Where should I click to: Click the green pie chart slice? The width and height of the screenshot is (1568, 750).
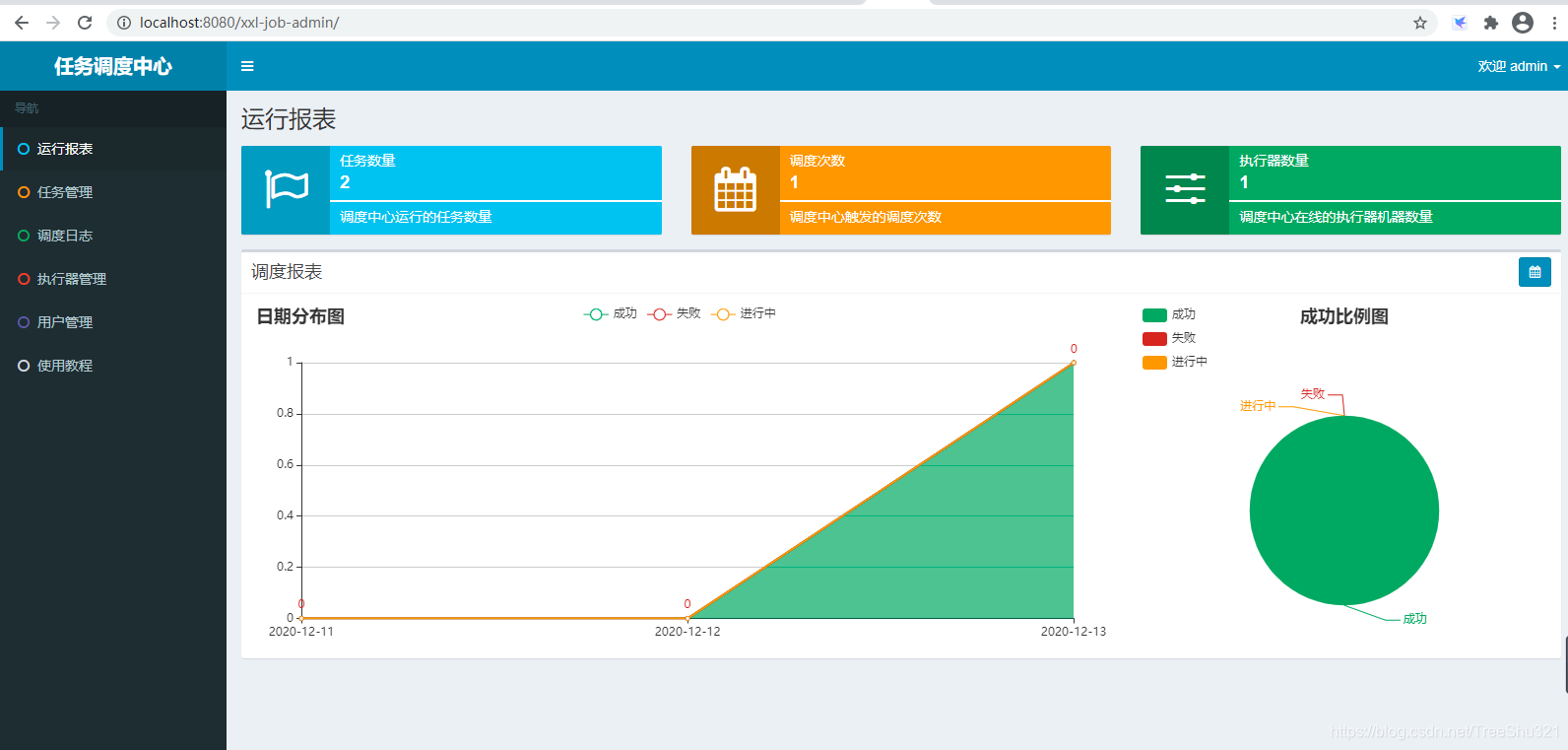tap(1344, 511)
